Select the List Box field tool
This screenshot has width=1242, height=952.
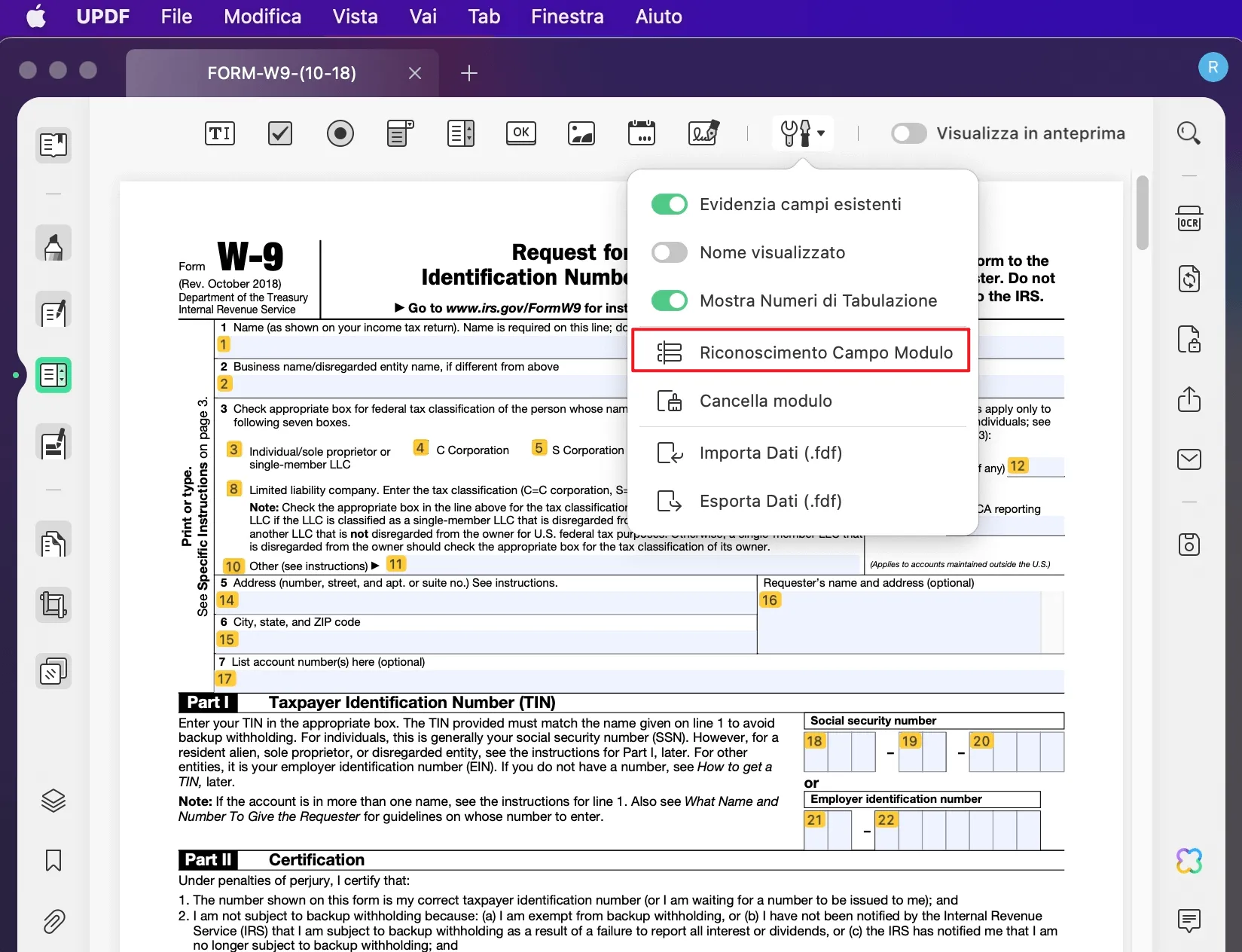coord(461,134)
